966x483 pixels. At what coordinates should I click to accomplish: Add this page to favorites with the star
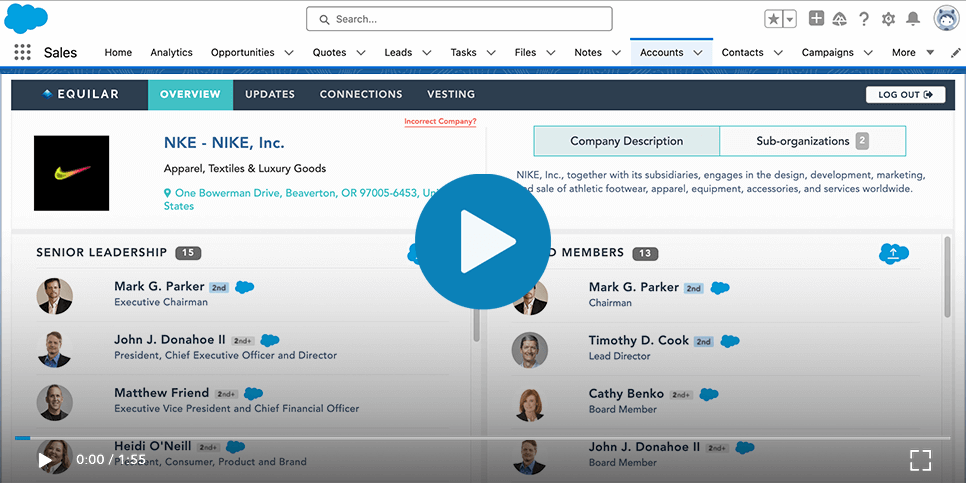point(774,19)
